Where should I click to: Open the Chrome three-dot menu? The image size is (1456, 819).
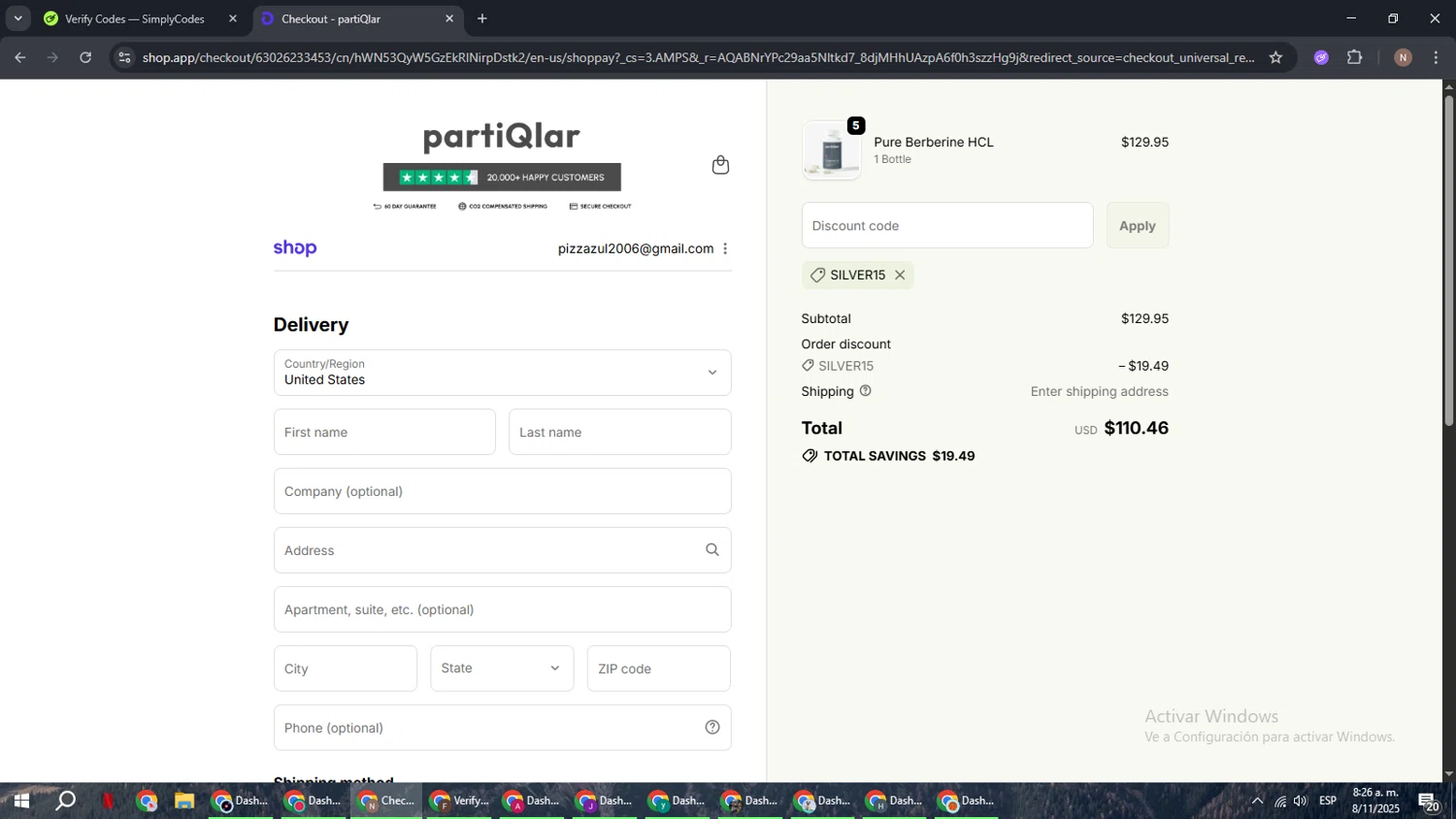coord(1436,57)
